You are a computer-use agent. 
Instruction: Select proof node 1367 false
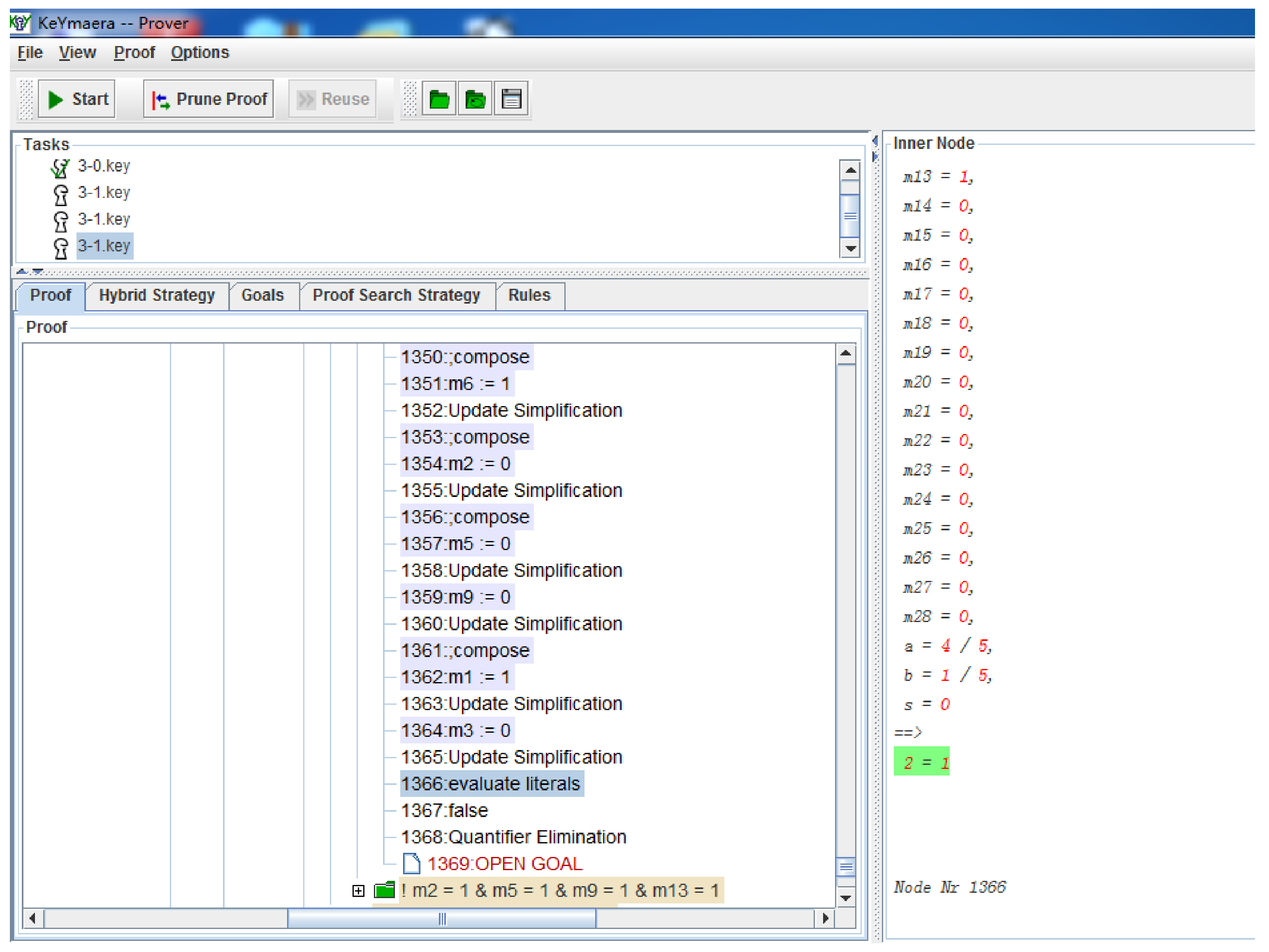tap(444, 810)
